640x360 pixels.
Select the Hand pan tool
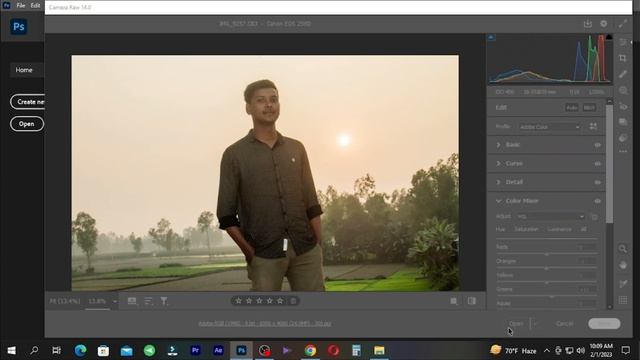coord(622,265)
